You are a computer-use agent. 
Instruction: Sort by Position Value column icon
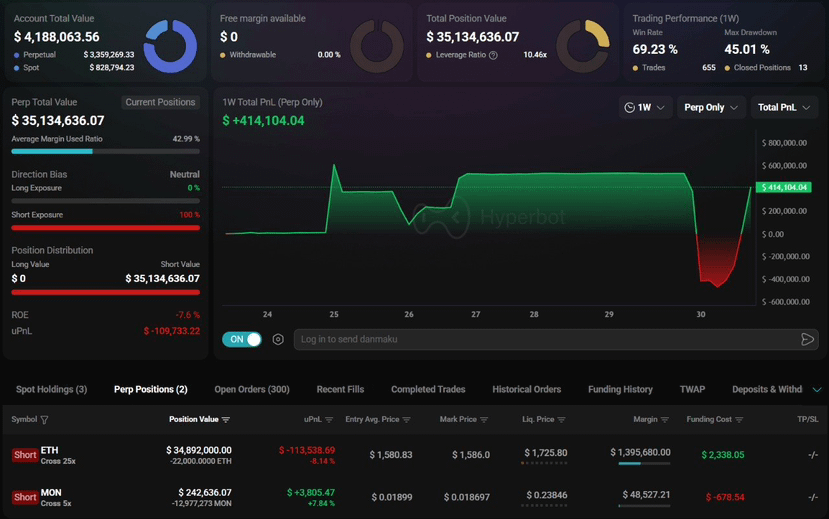tap(226, 420)
